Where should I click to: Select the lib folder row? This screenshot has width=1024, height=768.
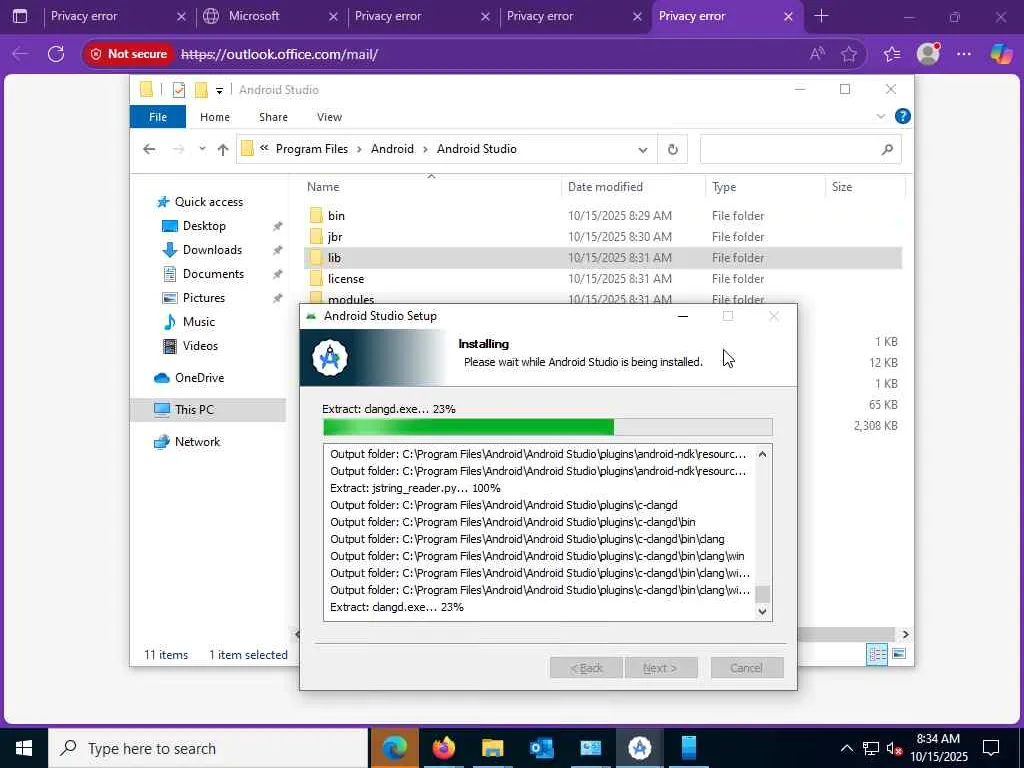603,257
